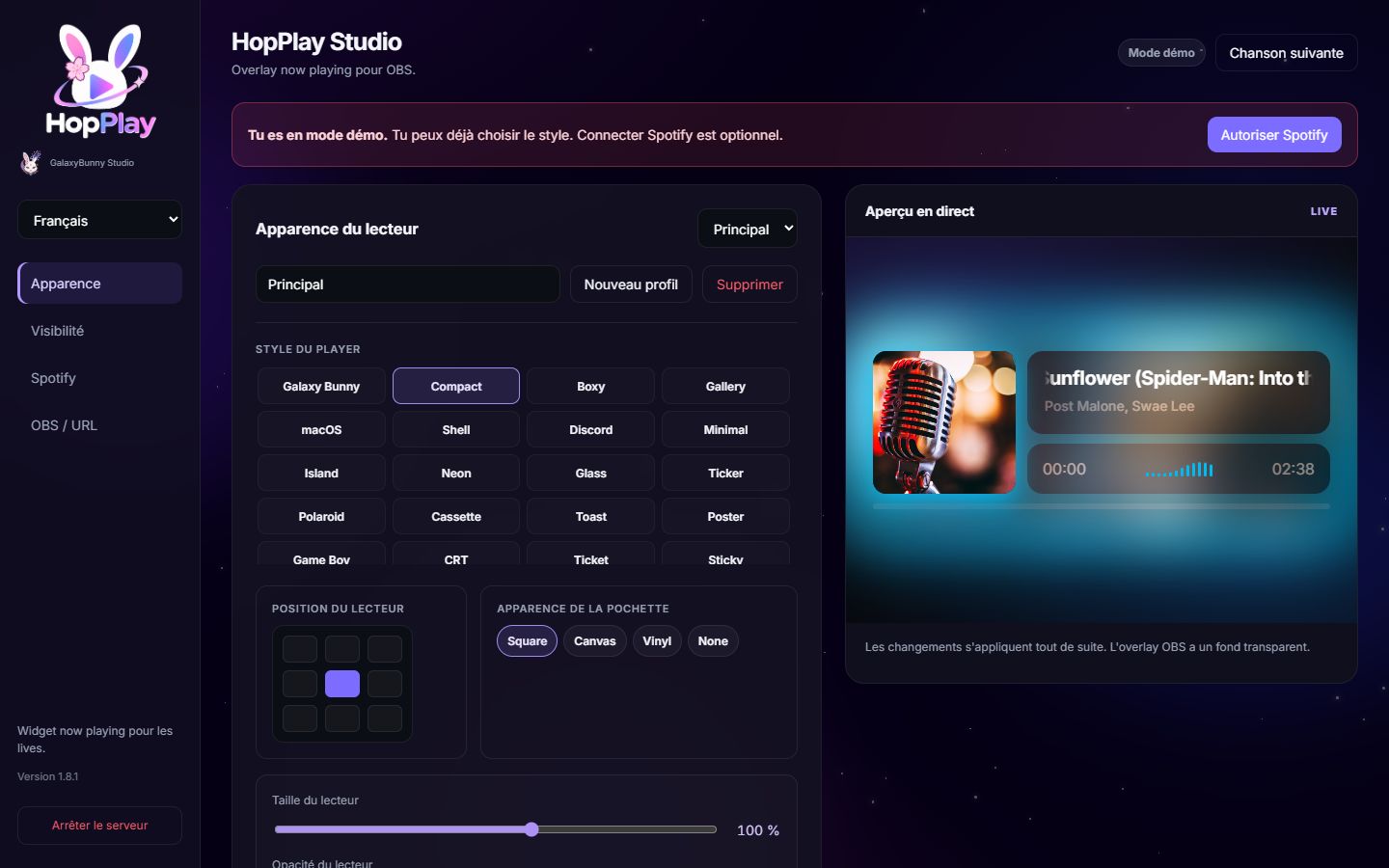The height and width of the screenshot is (868, 1389).
Task: Click the Chanson suivante button
Action: pyautogui.click(x=1286, y=53)
